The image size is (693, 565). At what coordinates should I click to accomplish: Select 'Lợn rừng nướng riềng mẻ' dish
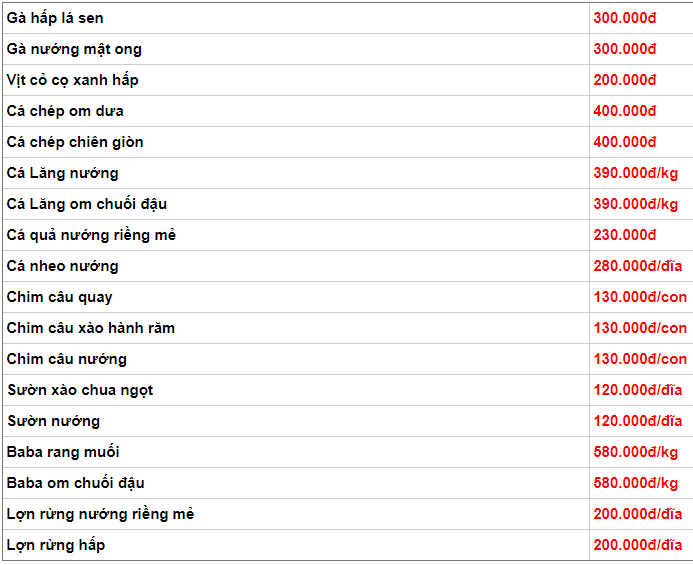(100, 514)
